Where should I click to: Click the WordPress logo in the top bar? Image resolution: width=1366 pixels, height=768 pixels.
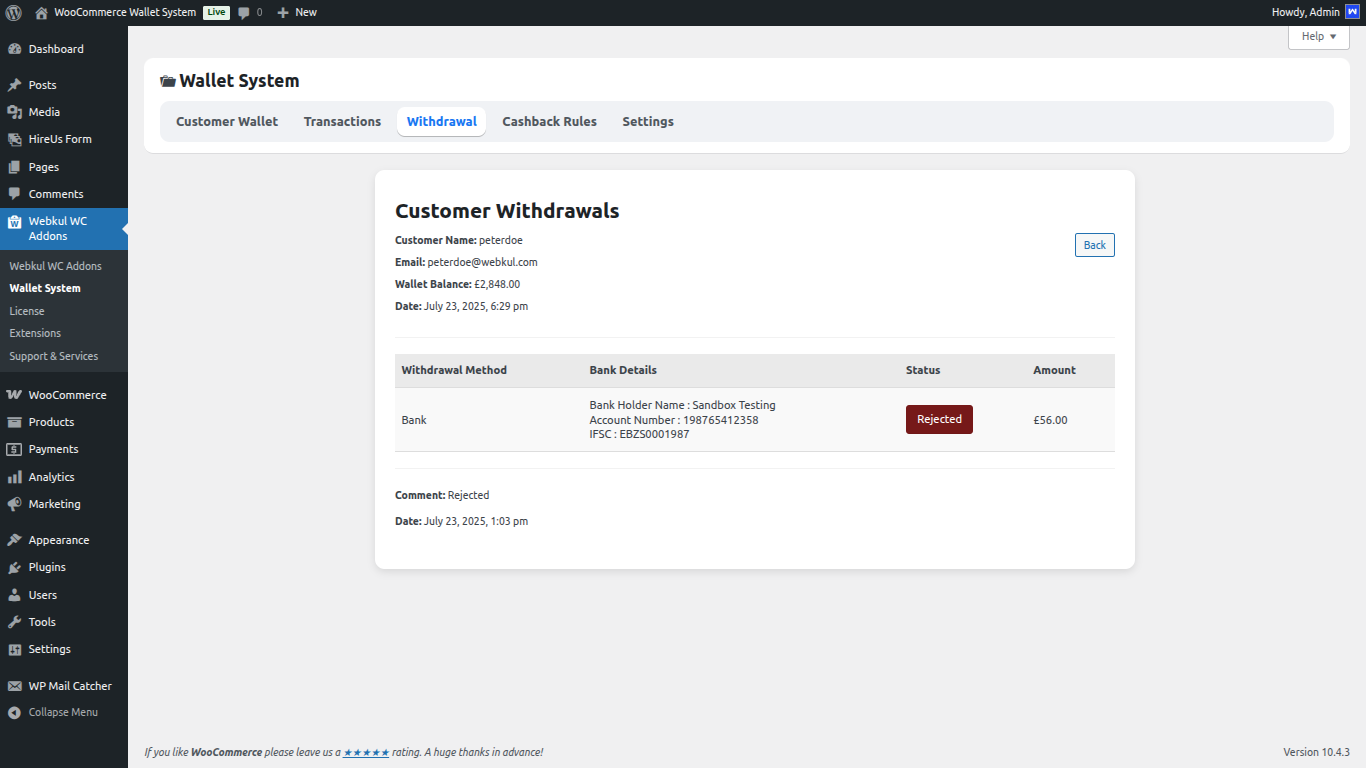click(x=11, y=12)
